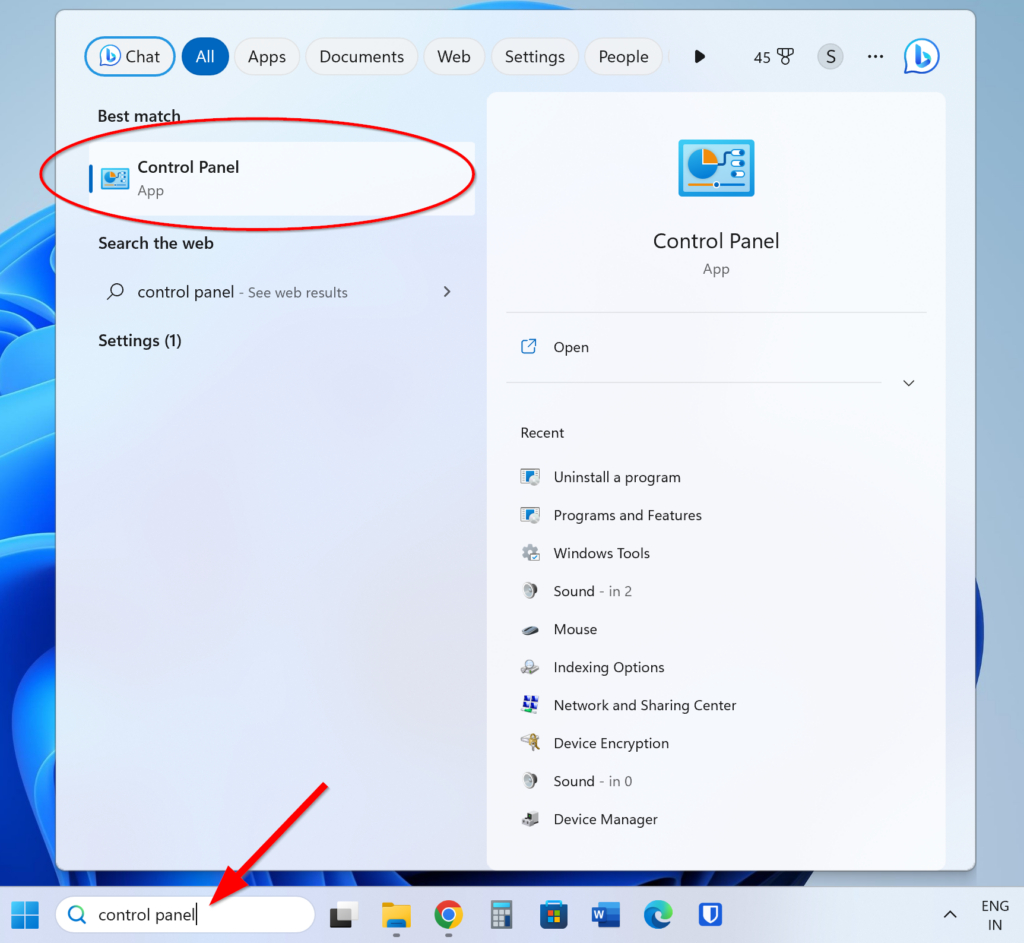The image size is (1024, 943).
Task: Open the Control Panel best match result
Action: 281,178
